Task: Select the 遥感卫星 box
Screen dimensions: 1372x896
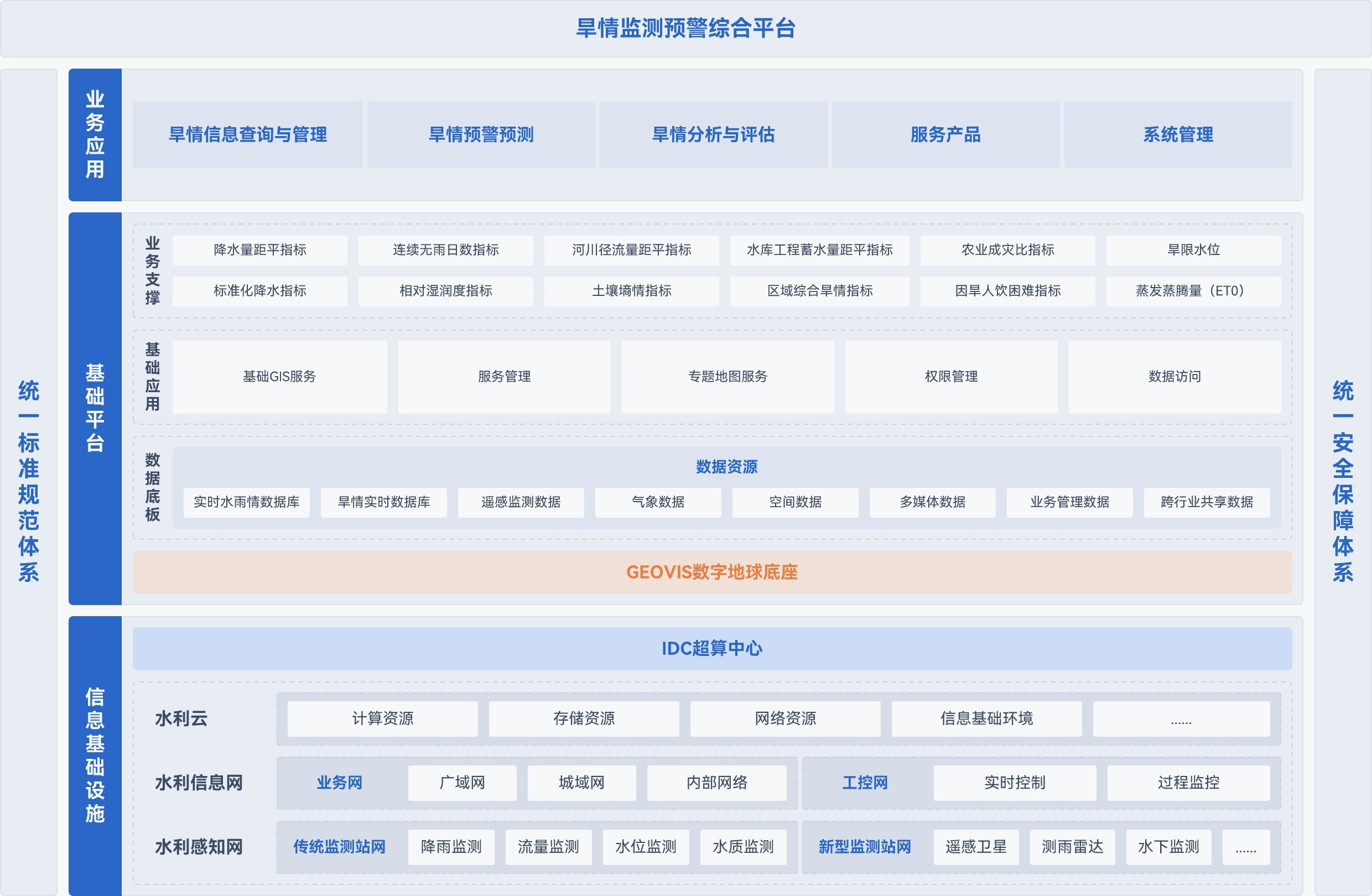Action: pyautogui.click(x=976, y=847)
